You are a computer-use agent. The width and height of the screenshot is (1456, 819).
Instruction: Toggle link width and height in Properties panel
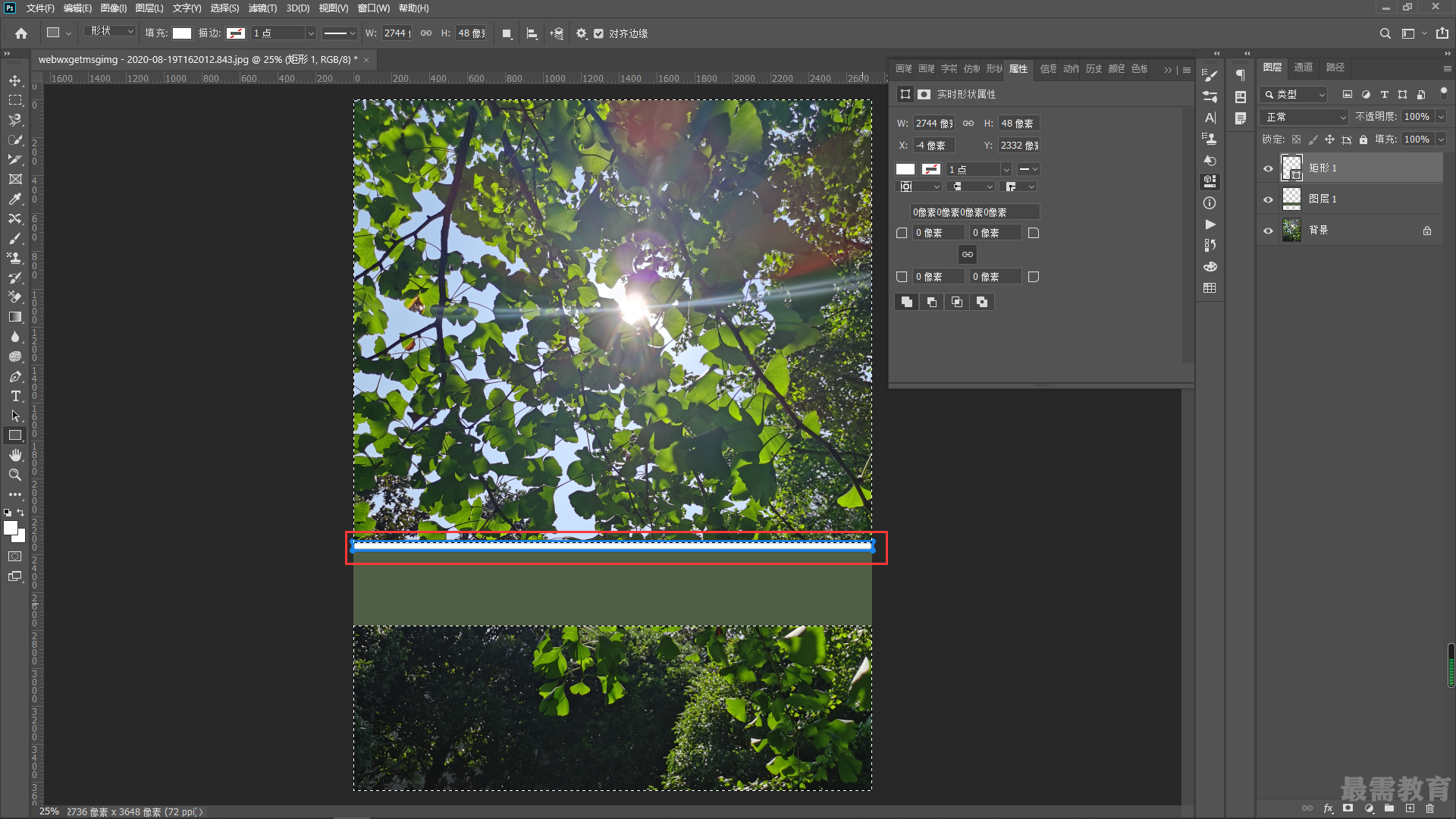[968, 123]
